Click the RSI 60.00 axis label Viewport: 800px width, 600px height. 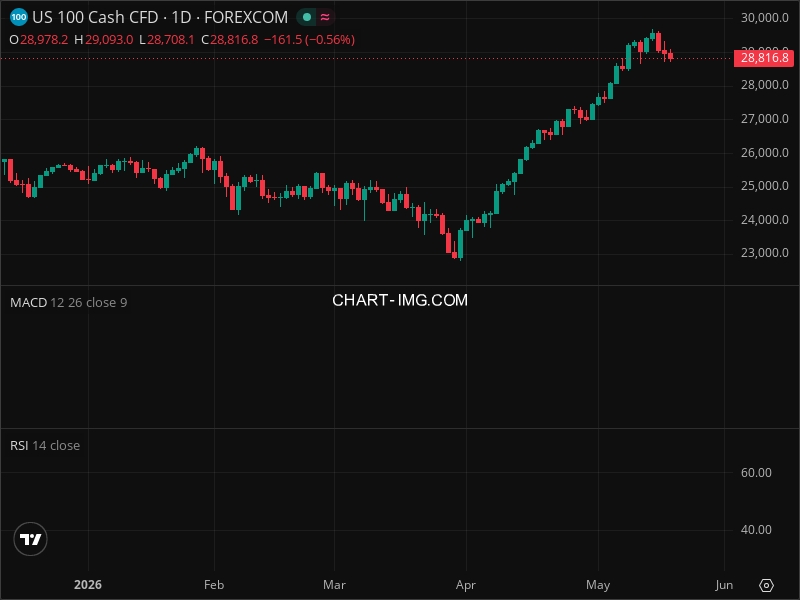756,473
